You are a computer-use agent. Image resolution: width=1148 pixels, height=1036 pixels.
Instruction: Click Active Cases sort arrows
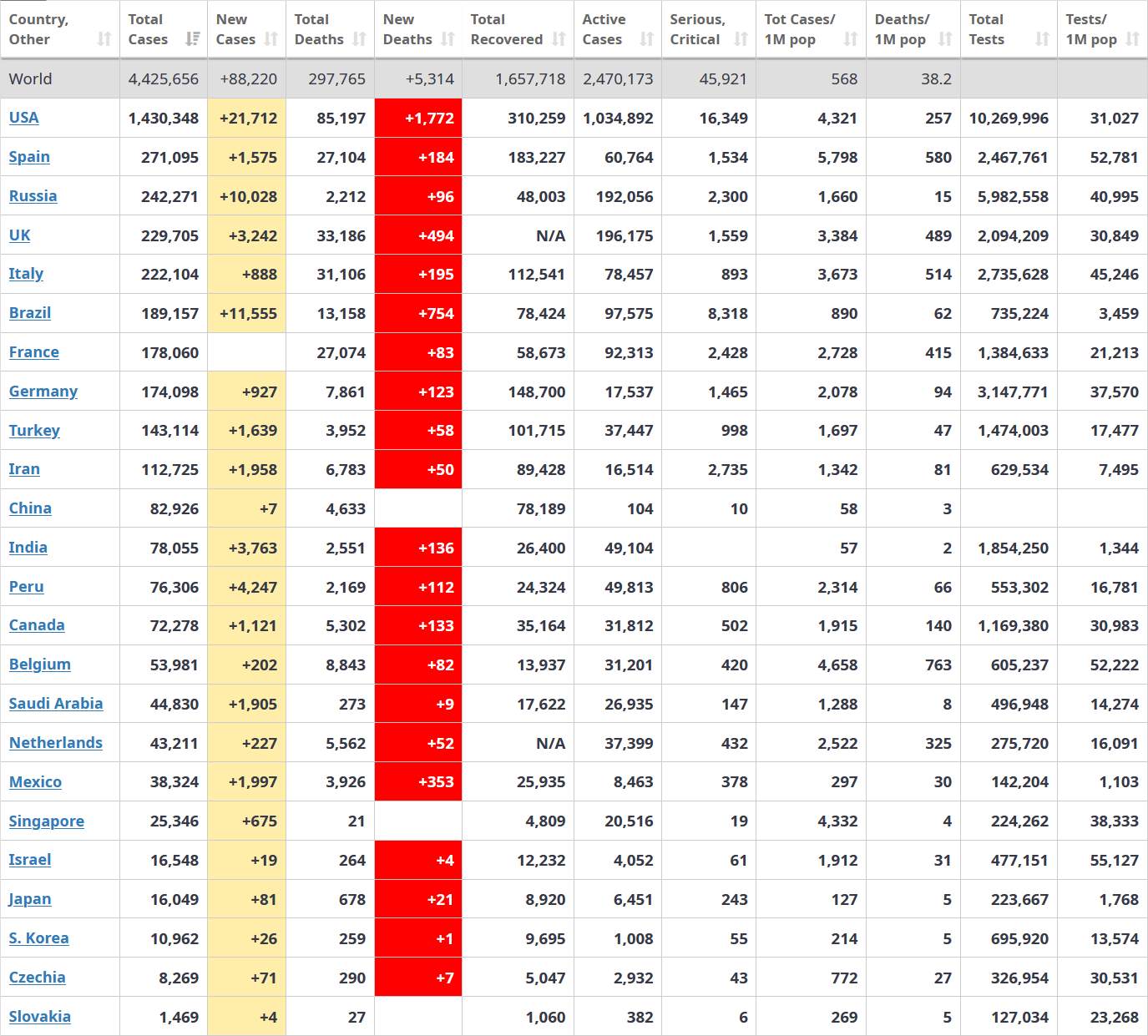647,39
